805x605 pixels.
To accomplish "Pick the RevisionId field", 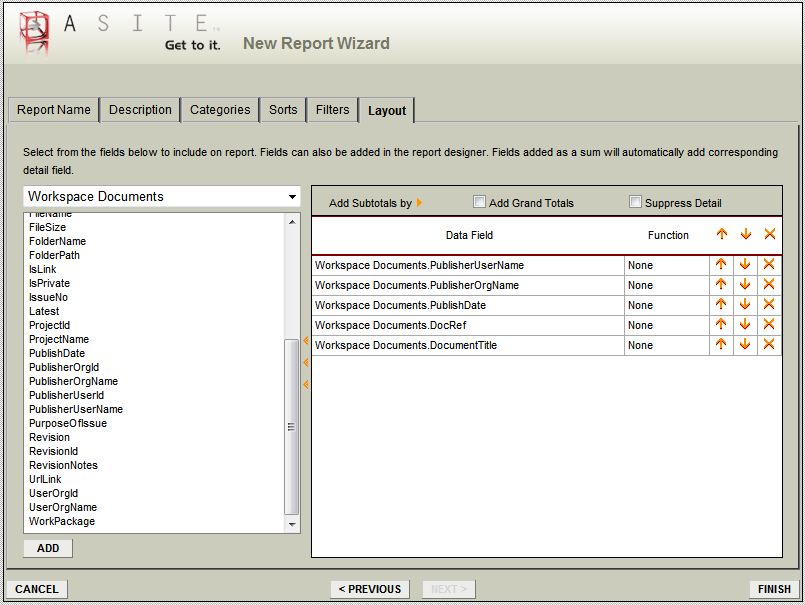I will (54, 451).
